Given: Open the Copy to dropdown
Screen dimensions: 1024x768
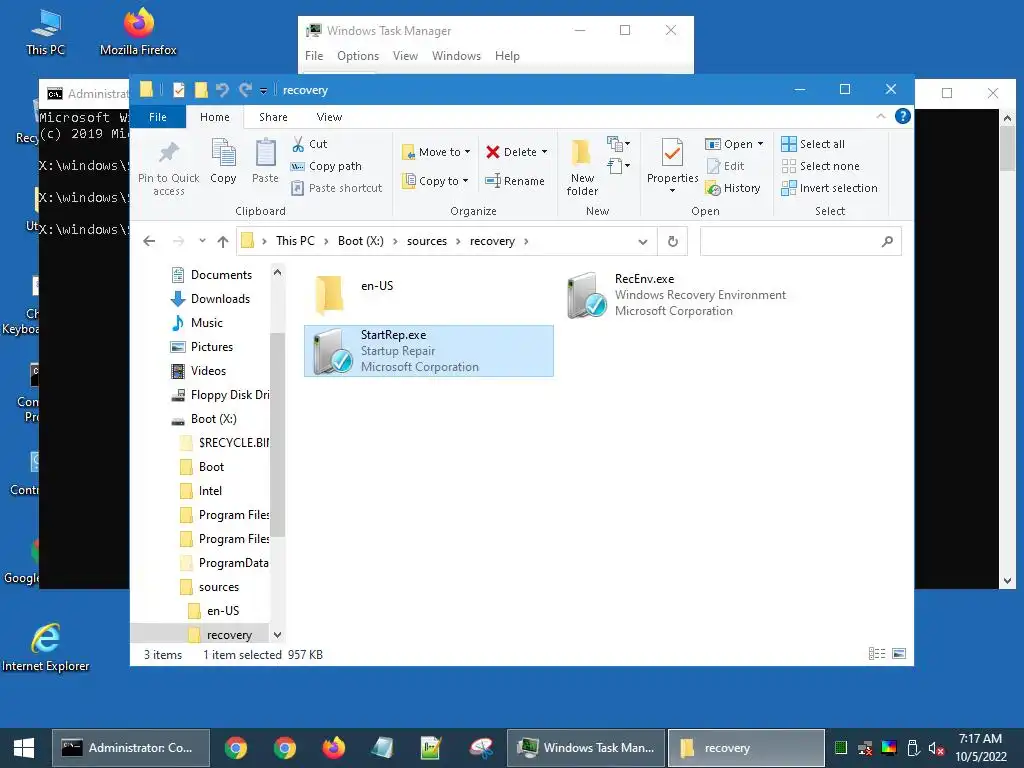Looking at the screenshot, I should tap(436, 181).
